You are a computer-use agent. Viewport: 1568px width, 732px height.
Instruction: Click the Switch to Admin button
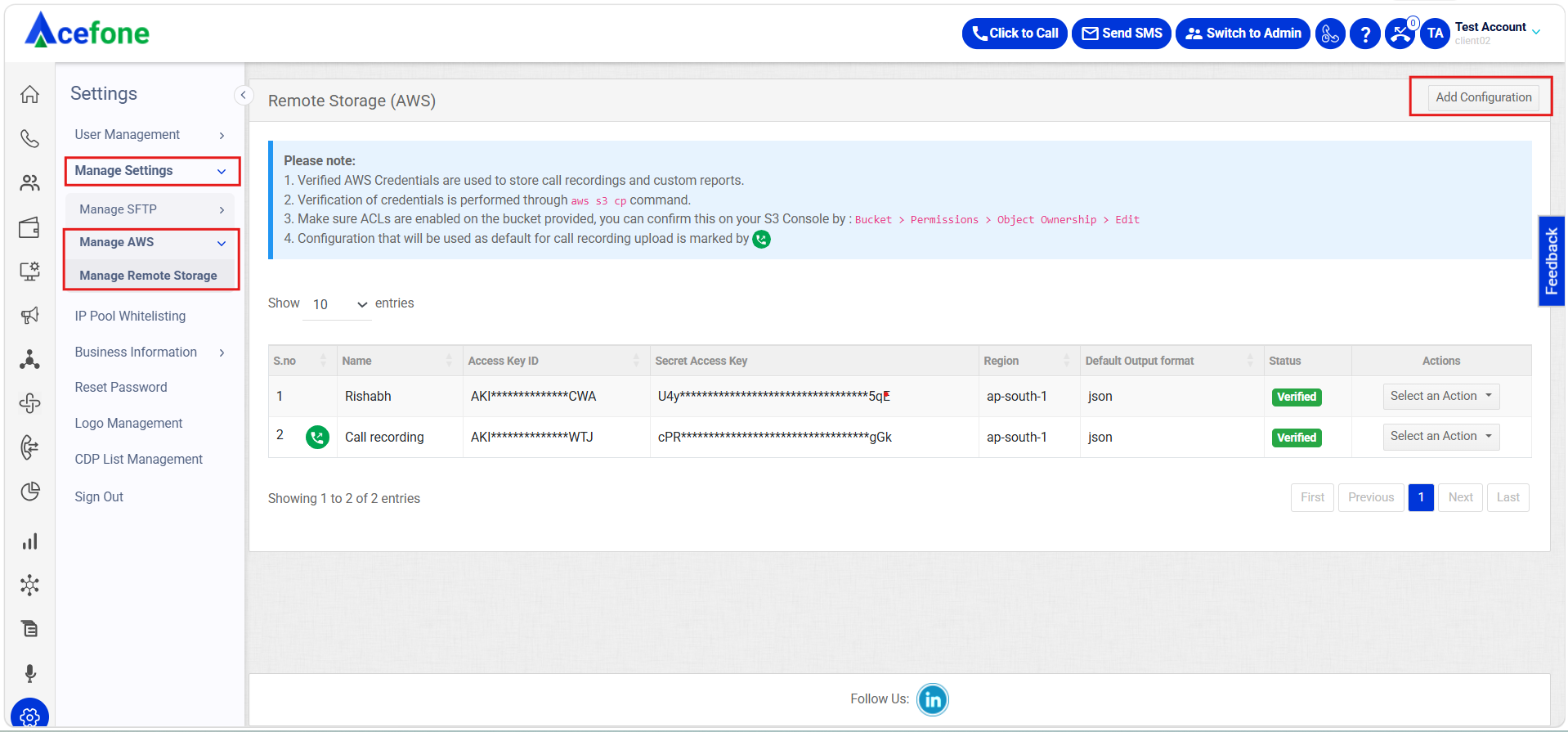1243,34
